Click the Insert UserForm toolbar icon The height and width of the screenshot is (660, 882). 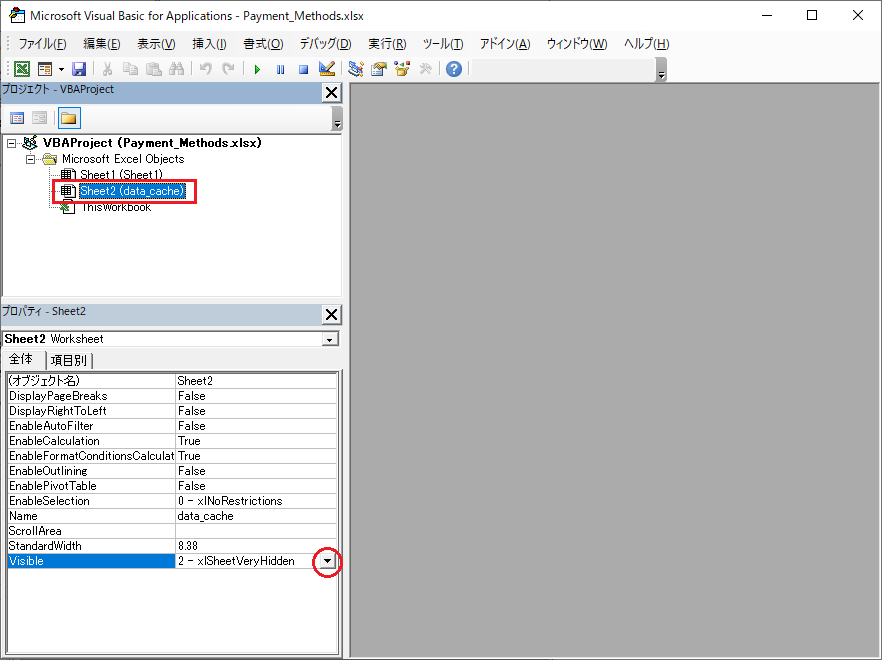(x=44, y=69)
